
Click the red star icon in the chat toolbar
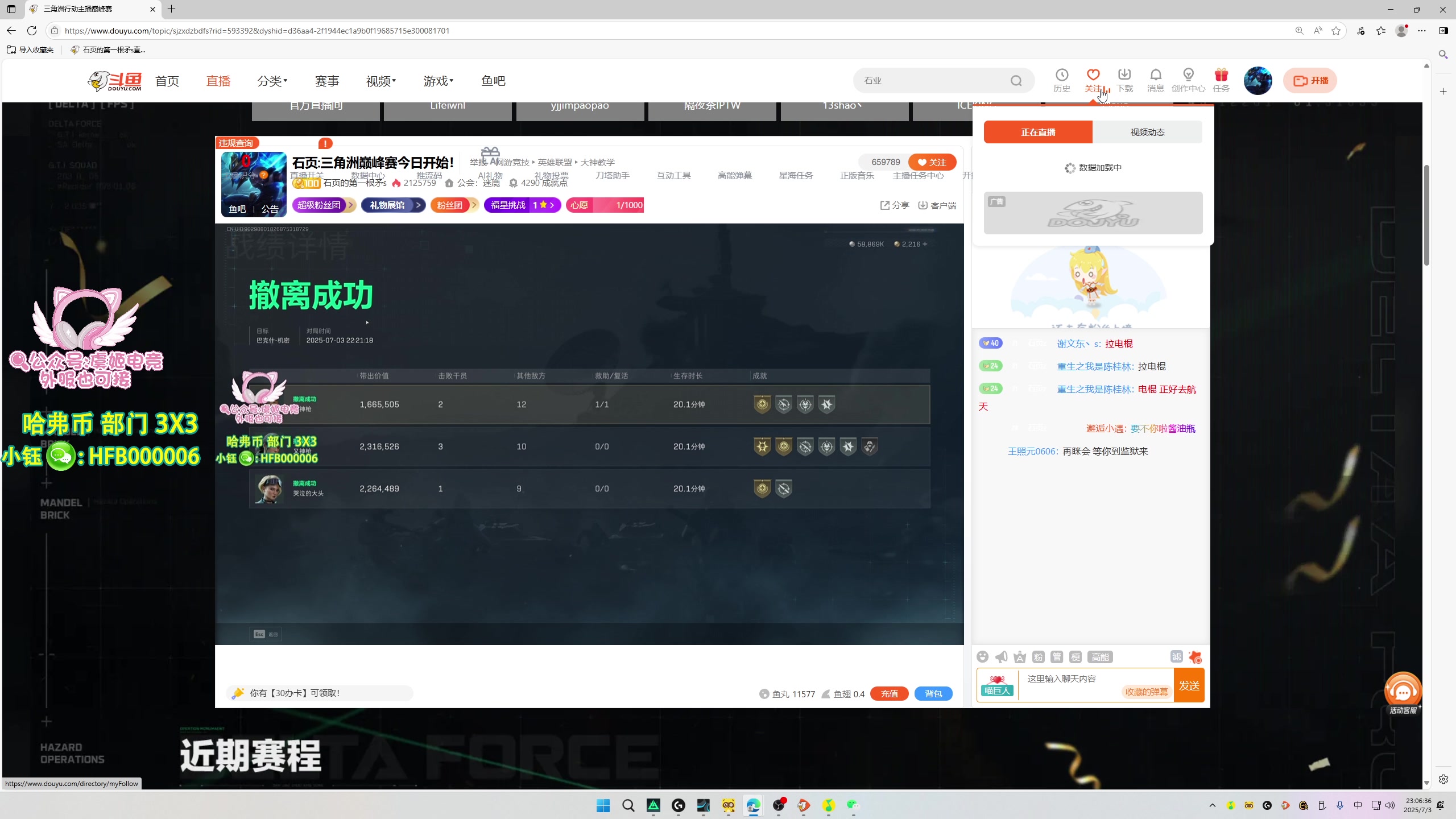1196,657
